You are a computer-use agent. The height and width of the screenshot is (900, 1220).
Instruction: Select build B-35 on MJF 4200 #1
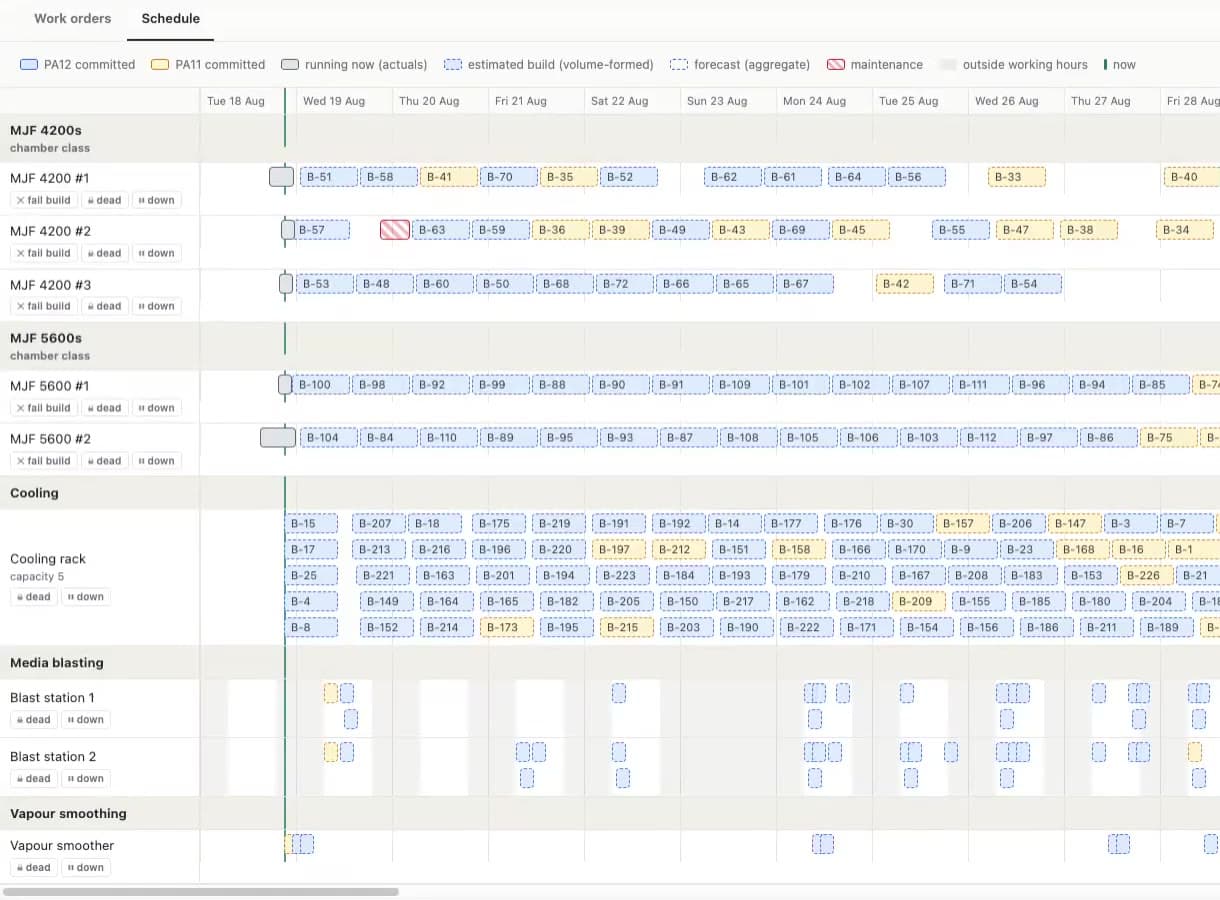tap(569, 177)
